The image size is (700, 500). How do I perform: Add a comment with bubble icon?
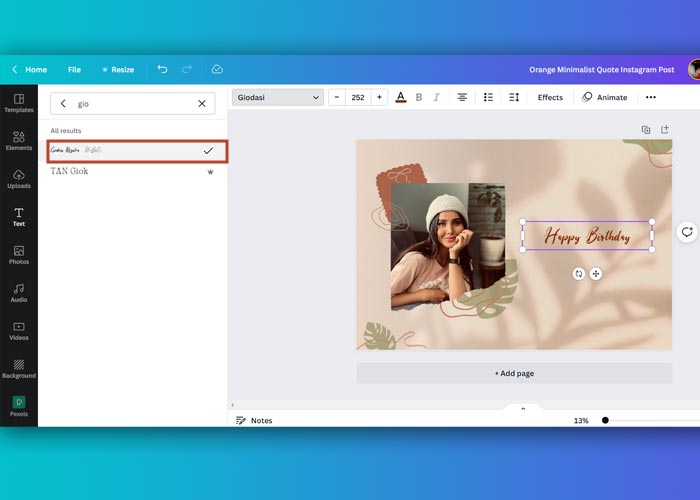click(687, 232)
